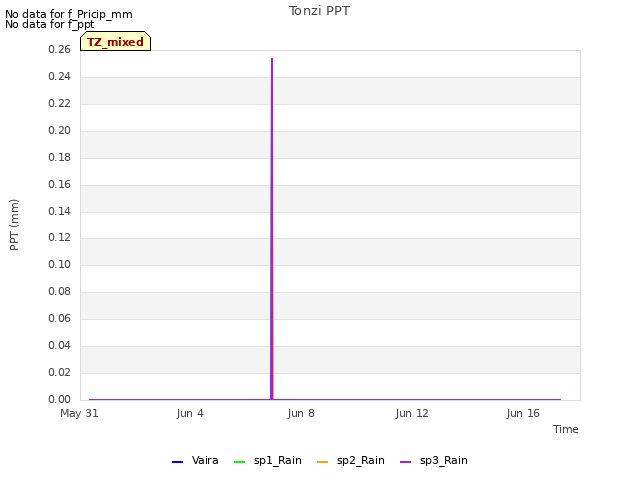
Task: Click the 0.20 y-axis tick label
Action: (x=60, y=130)
